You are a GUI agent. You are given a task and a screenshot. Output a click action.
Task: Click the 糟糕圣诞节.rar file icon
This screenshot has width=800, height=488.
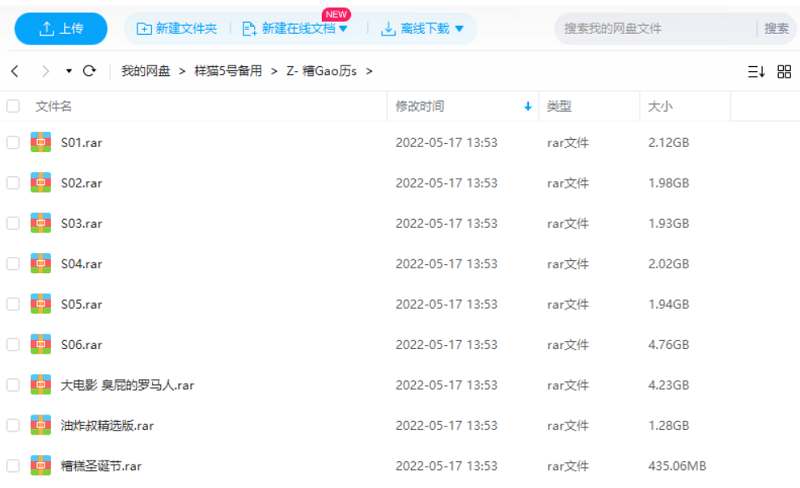point(41,465)
